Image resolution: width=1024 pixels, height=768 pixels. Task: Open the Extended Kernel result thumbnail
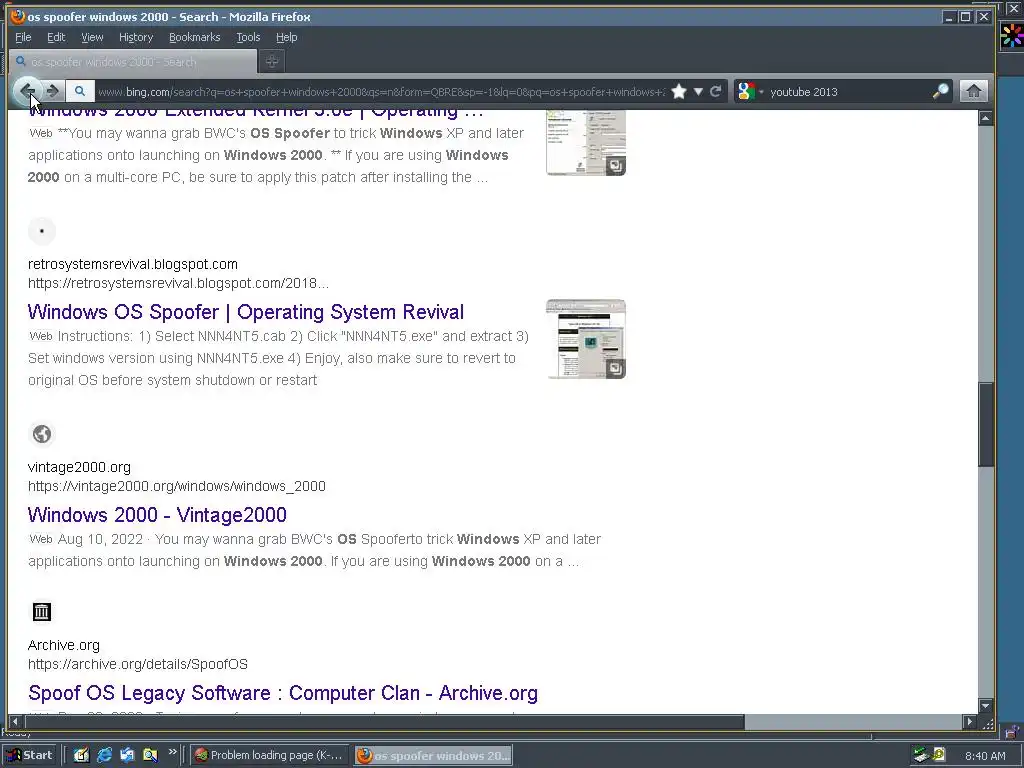pos(586,142)
